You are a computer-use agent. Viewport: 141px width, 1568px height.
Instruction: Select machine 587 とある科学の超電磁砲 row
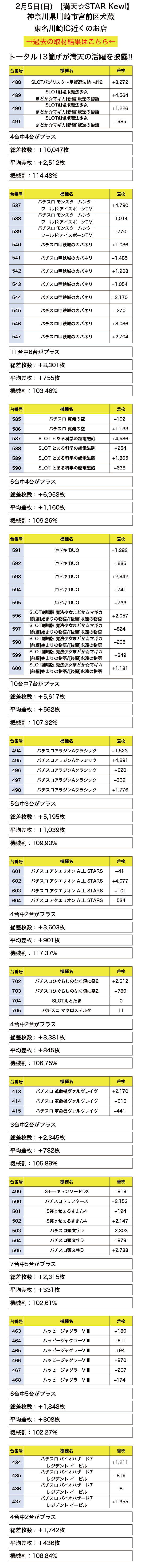[x=70, y=438]
